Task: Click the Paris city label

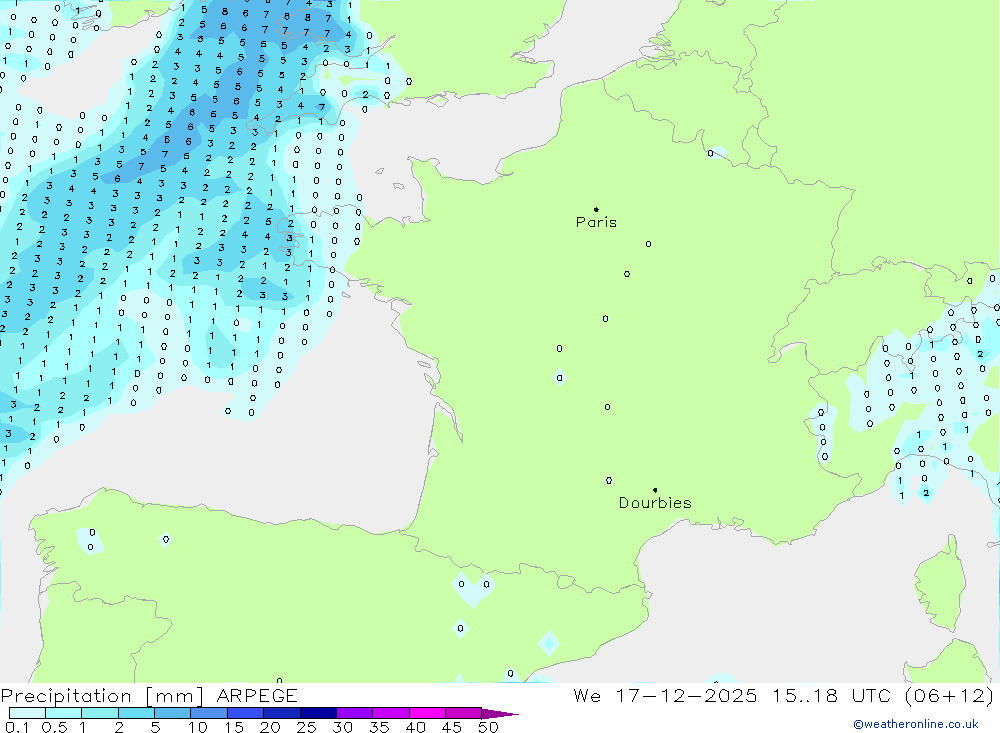Action: [x=596, y=222]
